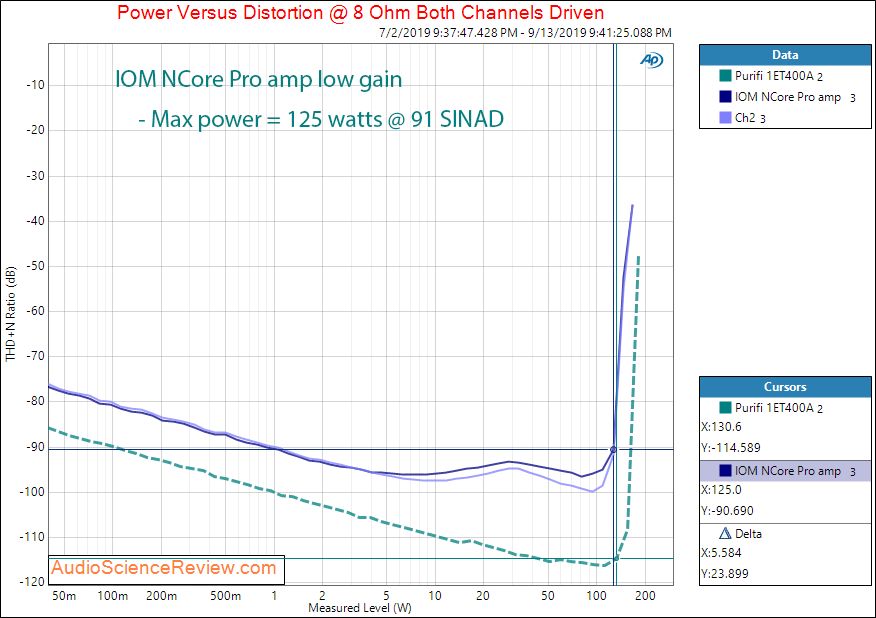Click the Y:-114.589 cursor value
The height and width of the screenshot is (618, 876).
click(x=731, y=448)
